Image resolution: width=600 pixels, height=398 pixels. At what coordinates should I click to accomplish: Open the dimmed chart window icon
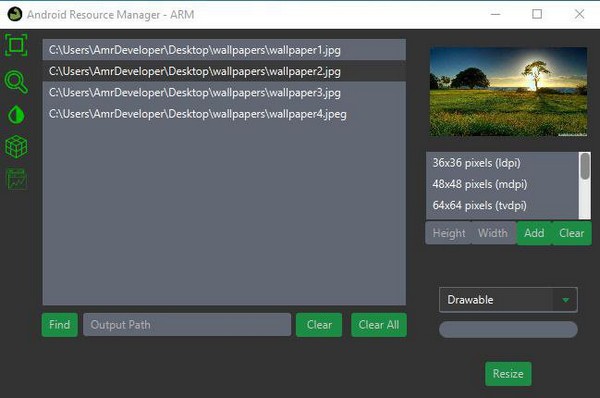[x=16, y=179]
